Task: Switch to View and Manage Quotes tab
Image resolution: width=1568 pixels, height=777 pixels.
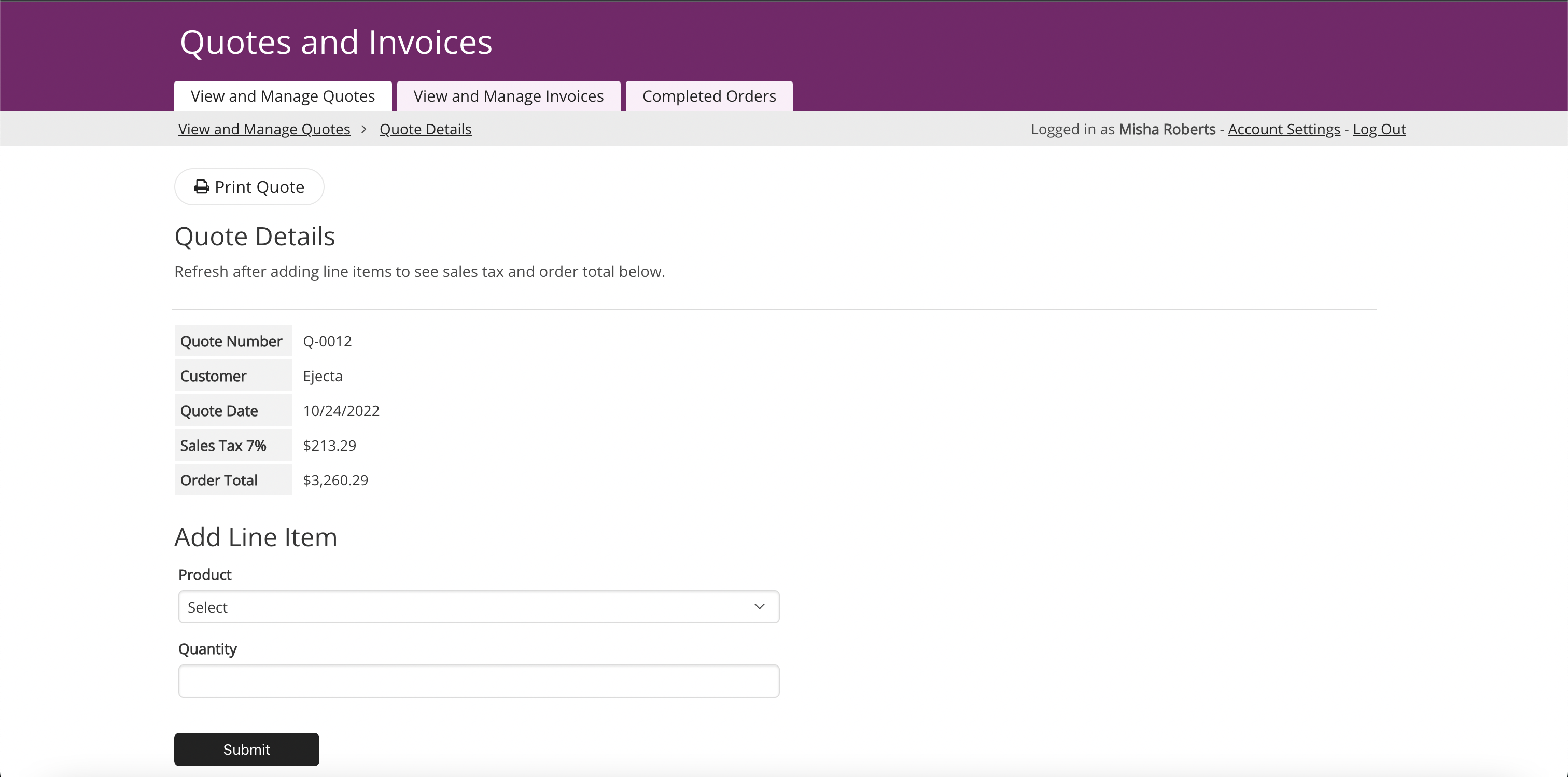Action: click(x=283, y=96)
